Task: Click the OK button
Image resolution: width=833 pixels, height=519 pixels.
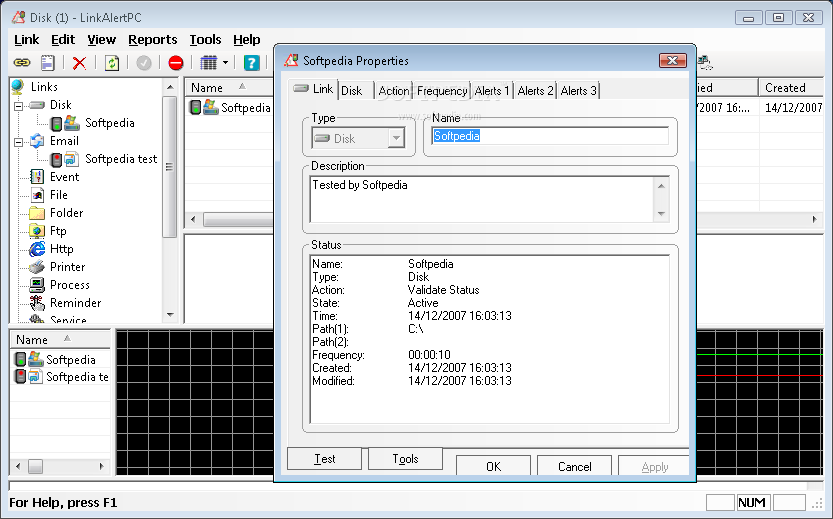Action: (x=494, y=466)
